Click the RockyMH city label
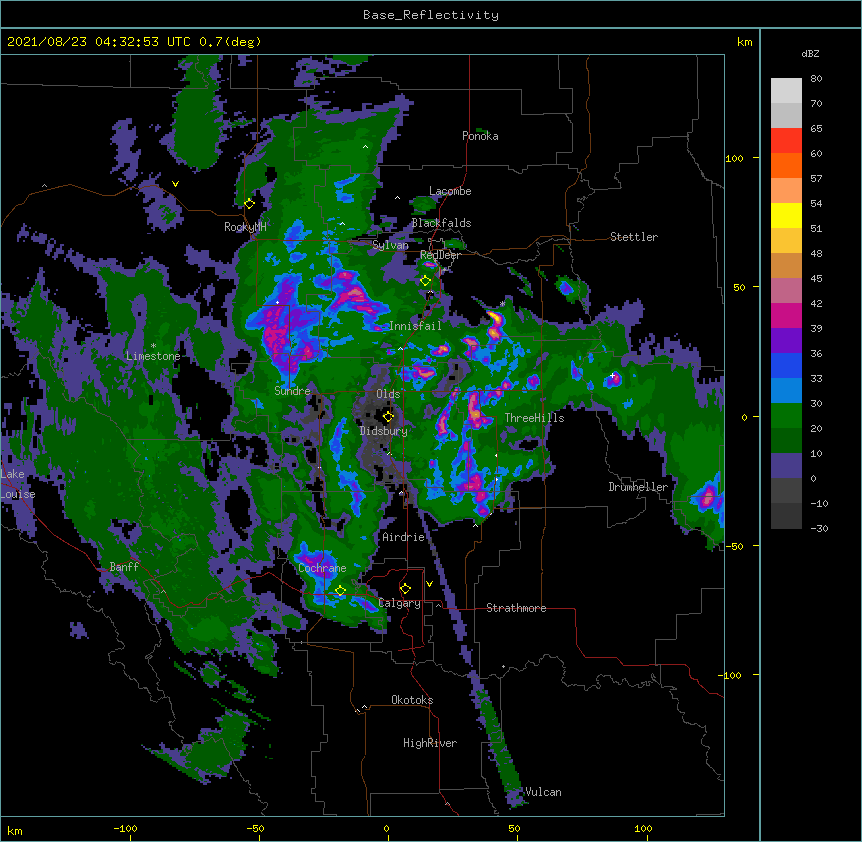Viewport: 862px width, 842px height. (x=245, y=227)
